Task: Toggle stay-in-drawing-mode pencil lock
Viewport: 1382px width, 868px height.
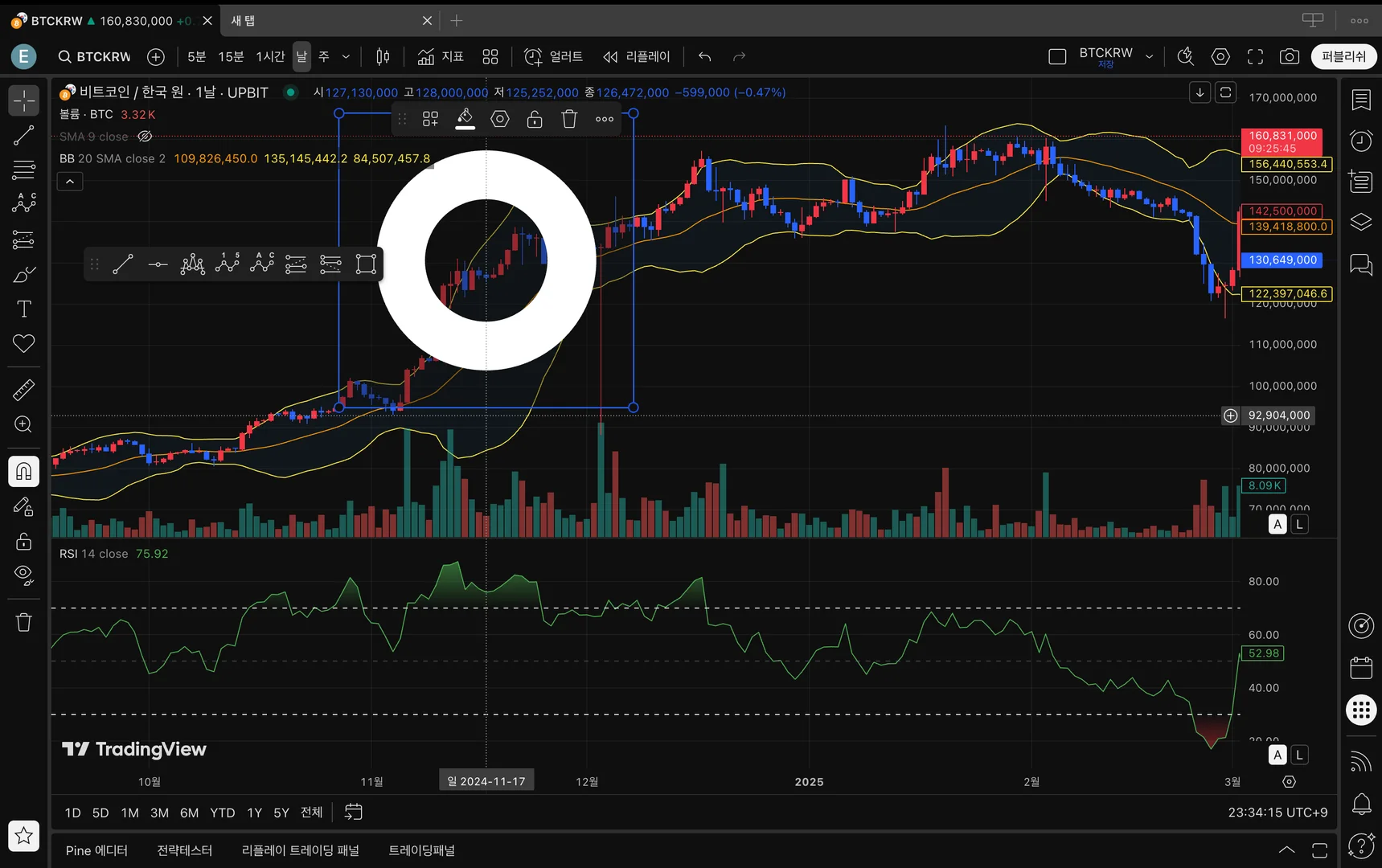Action: tap(24, 506)
